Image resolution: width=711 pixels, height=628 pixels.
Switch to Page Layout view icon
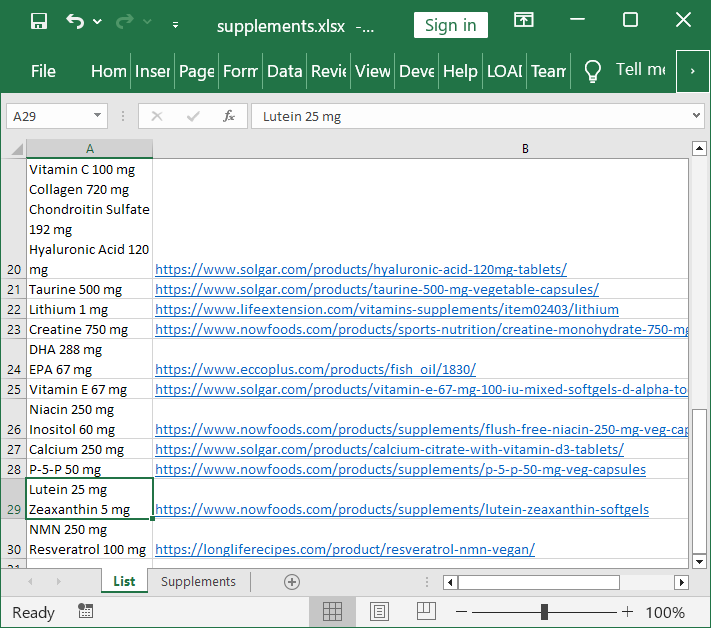pyautogui.click(x=379, y=612)
